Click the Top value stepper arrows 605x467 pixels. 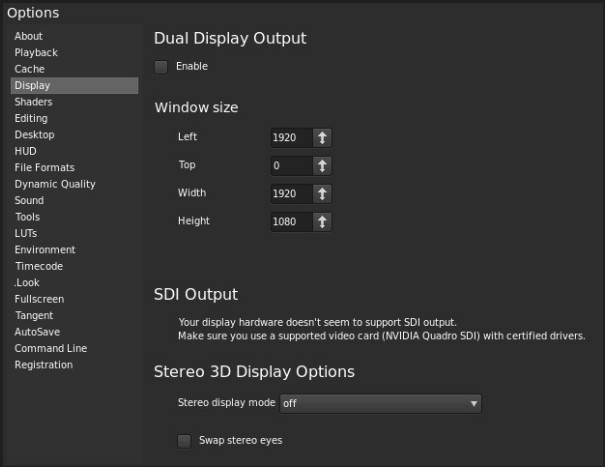pyautogui.click(x=322, y=166)
